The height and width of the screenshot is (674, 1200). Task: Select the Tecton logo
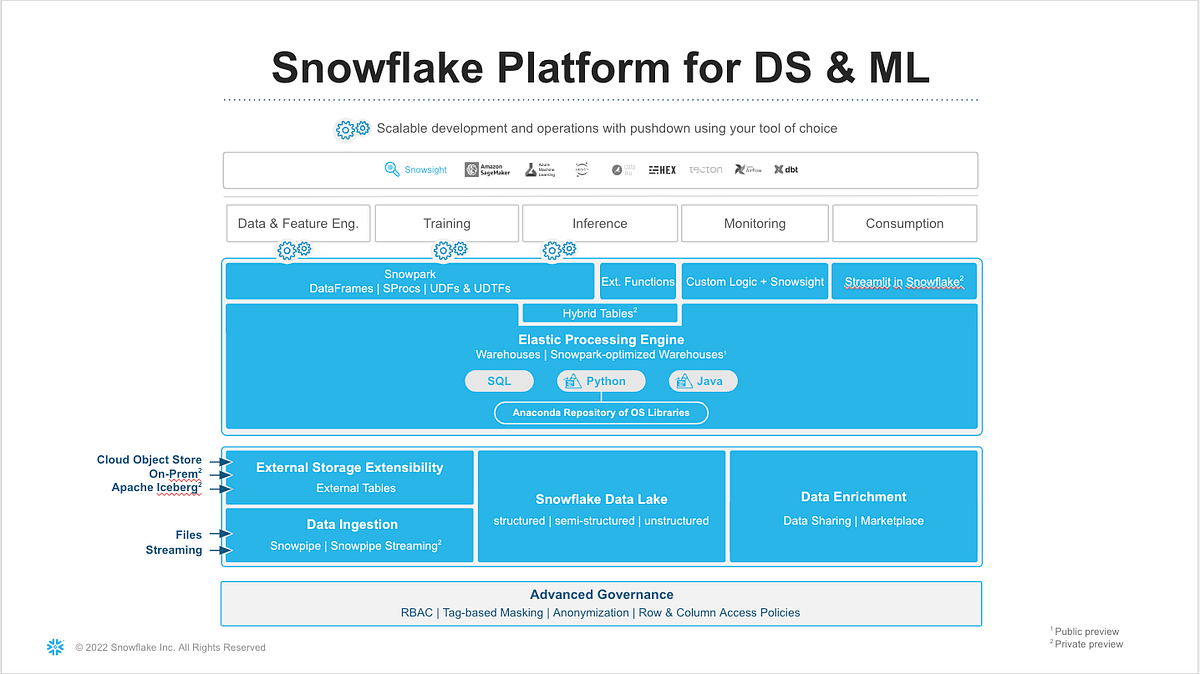click(705, 169)
